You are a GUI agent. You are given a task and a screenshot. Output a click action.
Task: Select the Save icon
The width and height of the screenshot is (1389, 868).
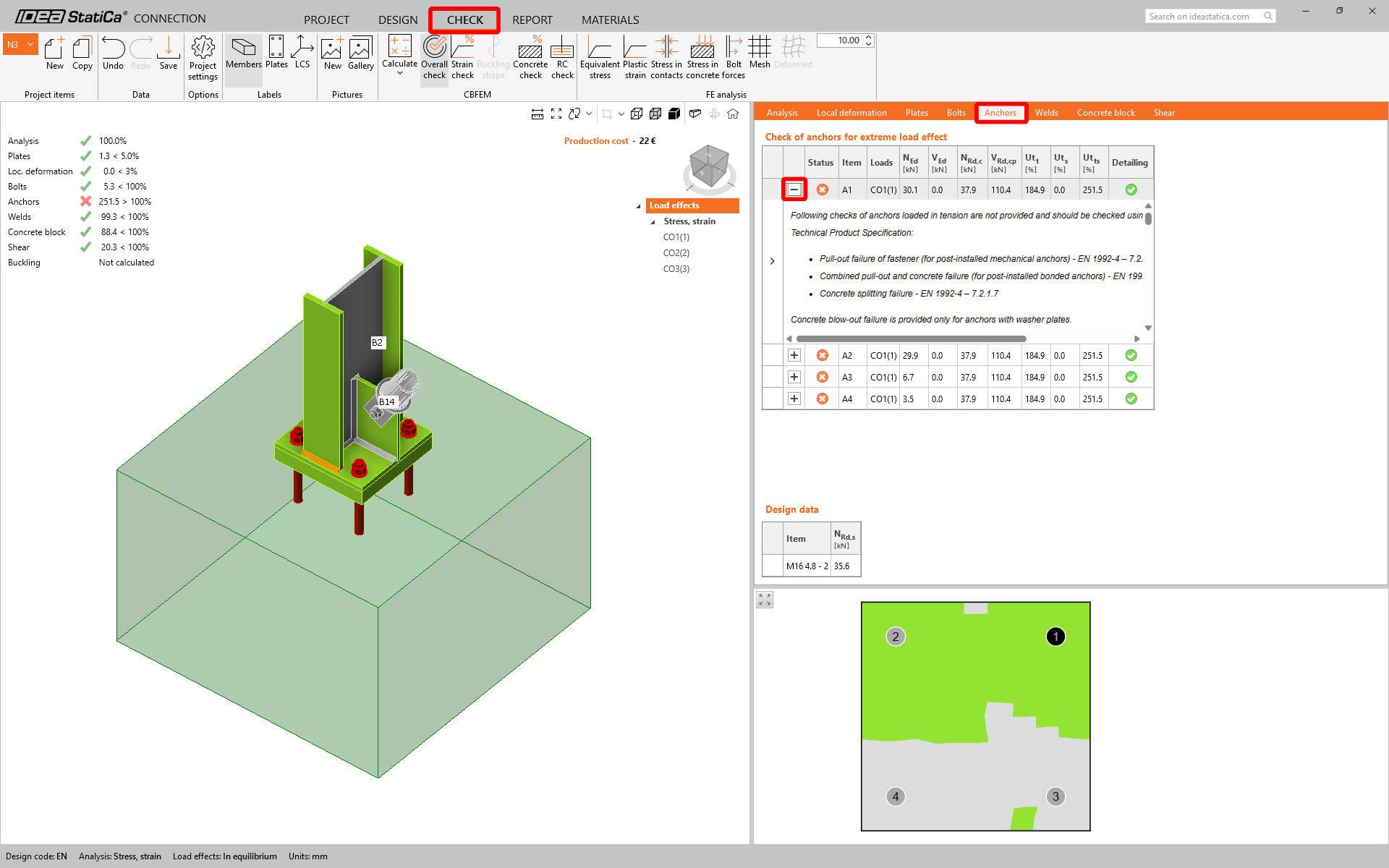168,51
